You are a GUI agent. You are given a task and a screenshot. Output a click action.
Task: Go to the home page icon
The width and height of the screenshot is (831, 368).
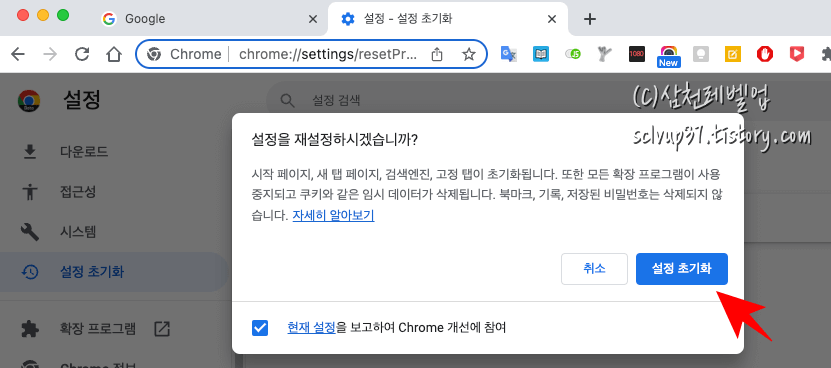tap(114, 54)
